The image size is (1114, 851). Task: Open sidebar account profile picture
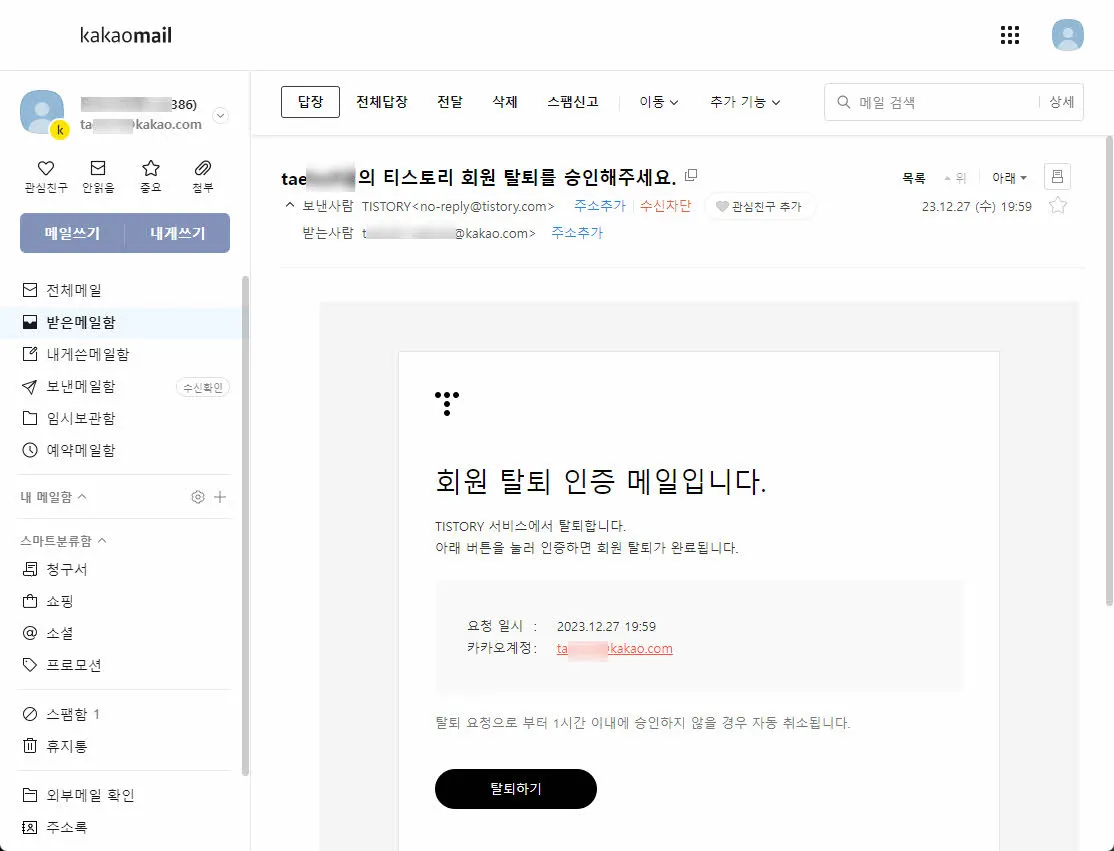pos(42,112)
